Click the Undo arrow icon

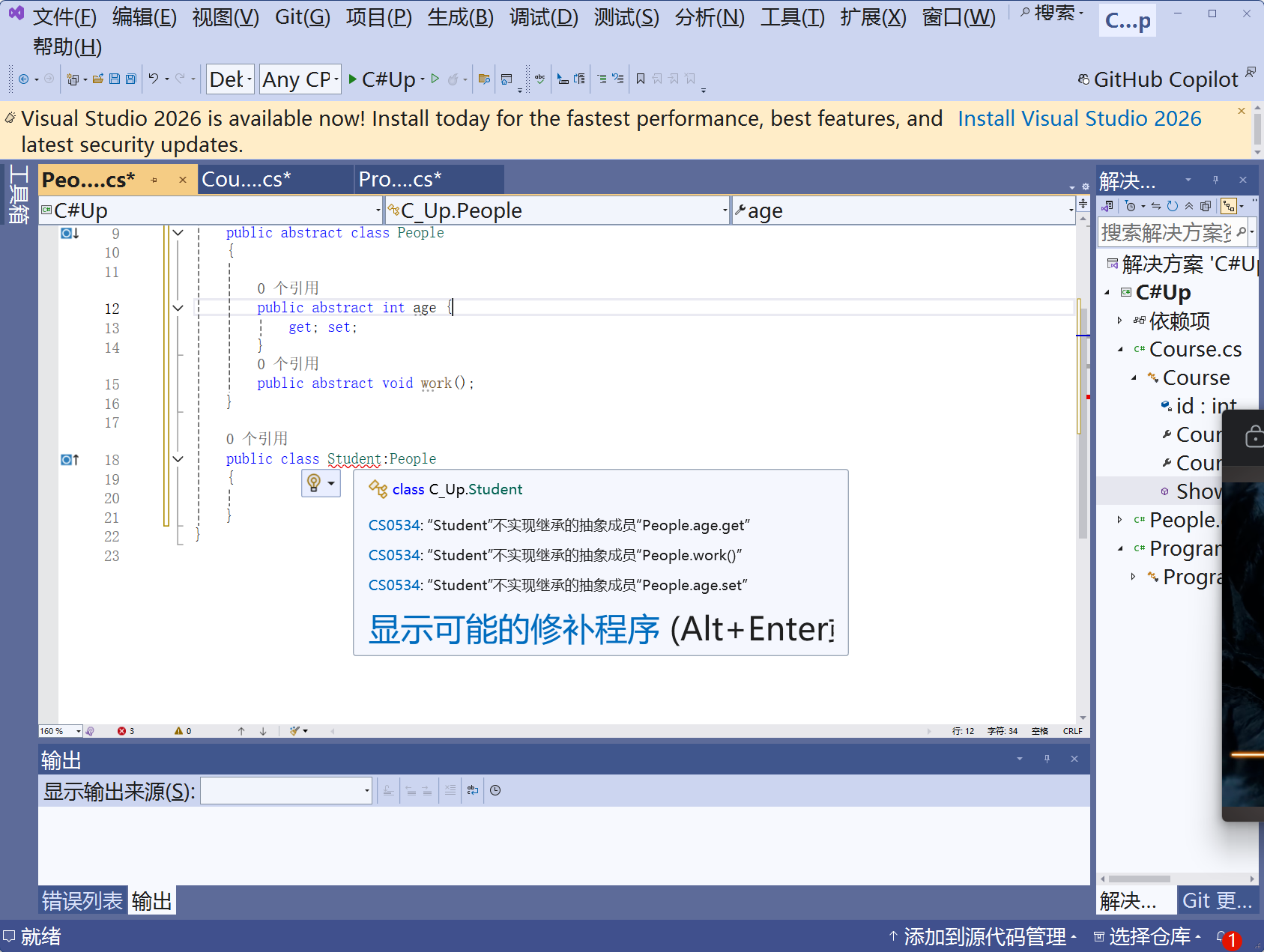pyautogui.click(x=154, y=79)
